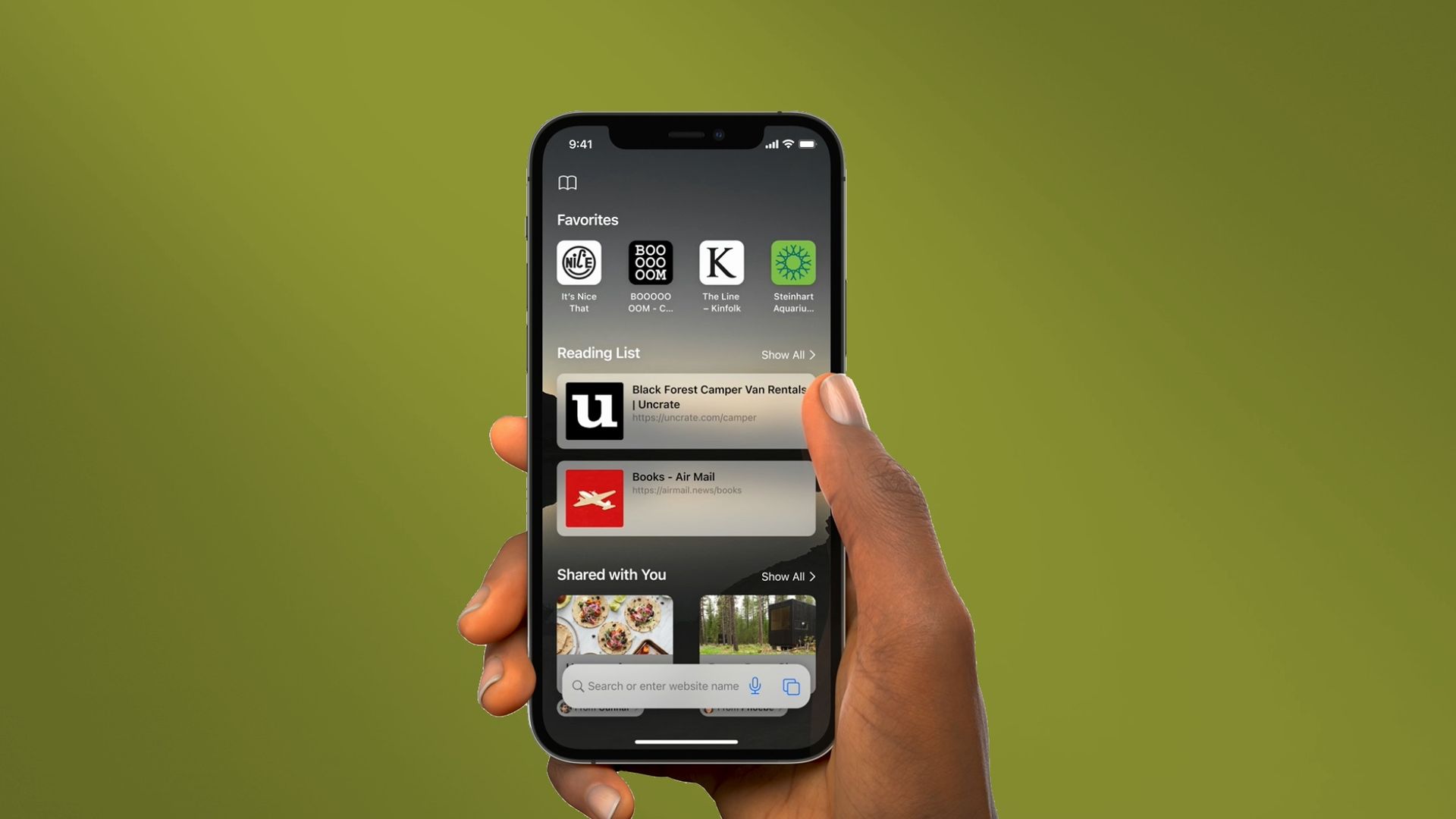The width and height of the screenshot is (1456, 819).
Task: Tap the Favorites section label
Action: tap(587, 219)
